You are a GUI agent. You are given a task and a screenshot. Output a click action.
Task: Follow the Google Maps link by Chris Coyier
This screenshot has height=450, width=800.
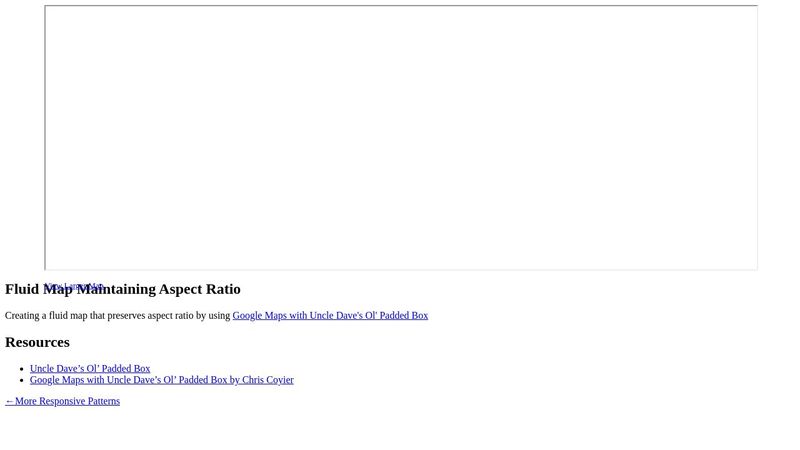click(161, 380)
